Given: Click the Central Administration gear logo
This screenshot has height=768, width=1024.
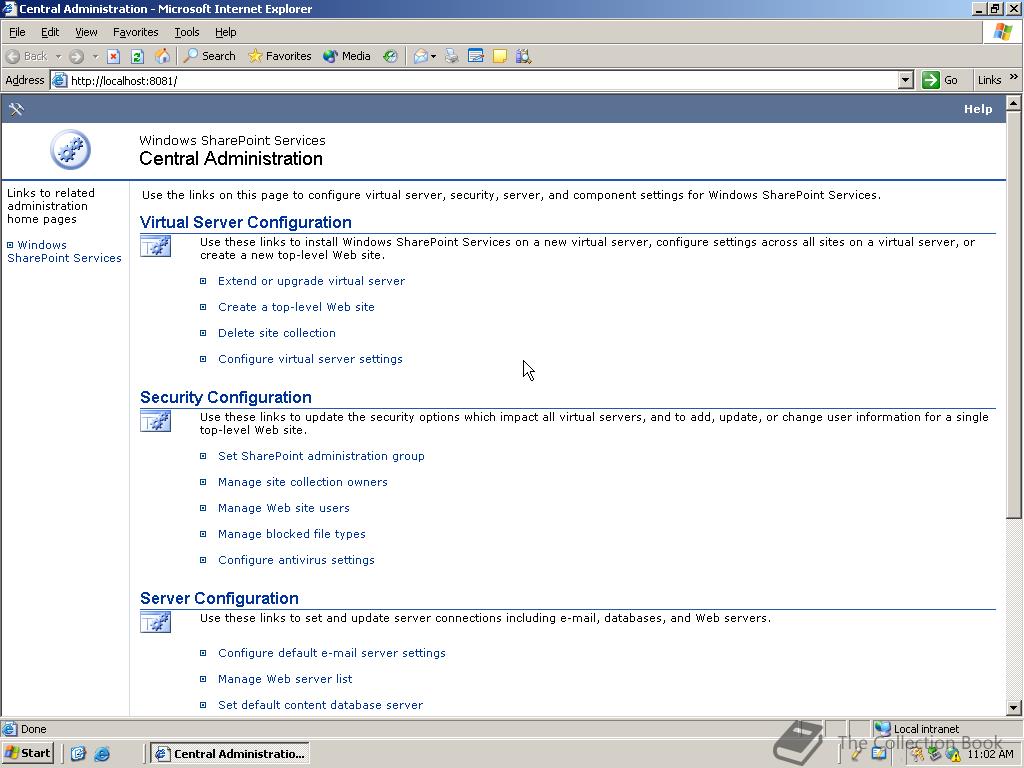Looking at the screenshot, I should [x=71, y=150].
